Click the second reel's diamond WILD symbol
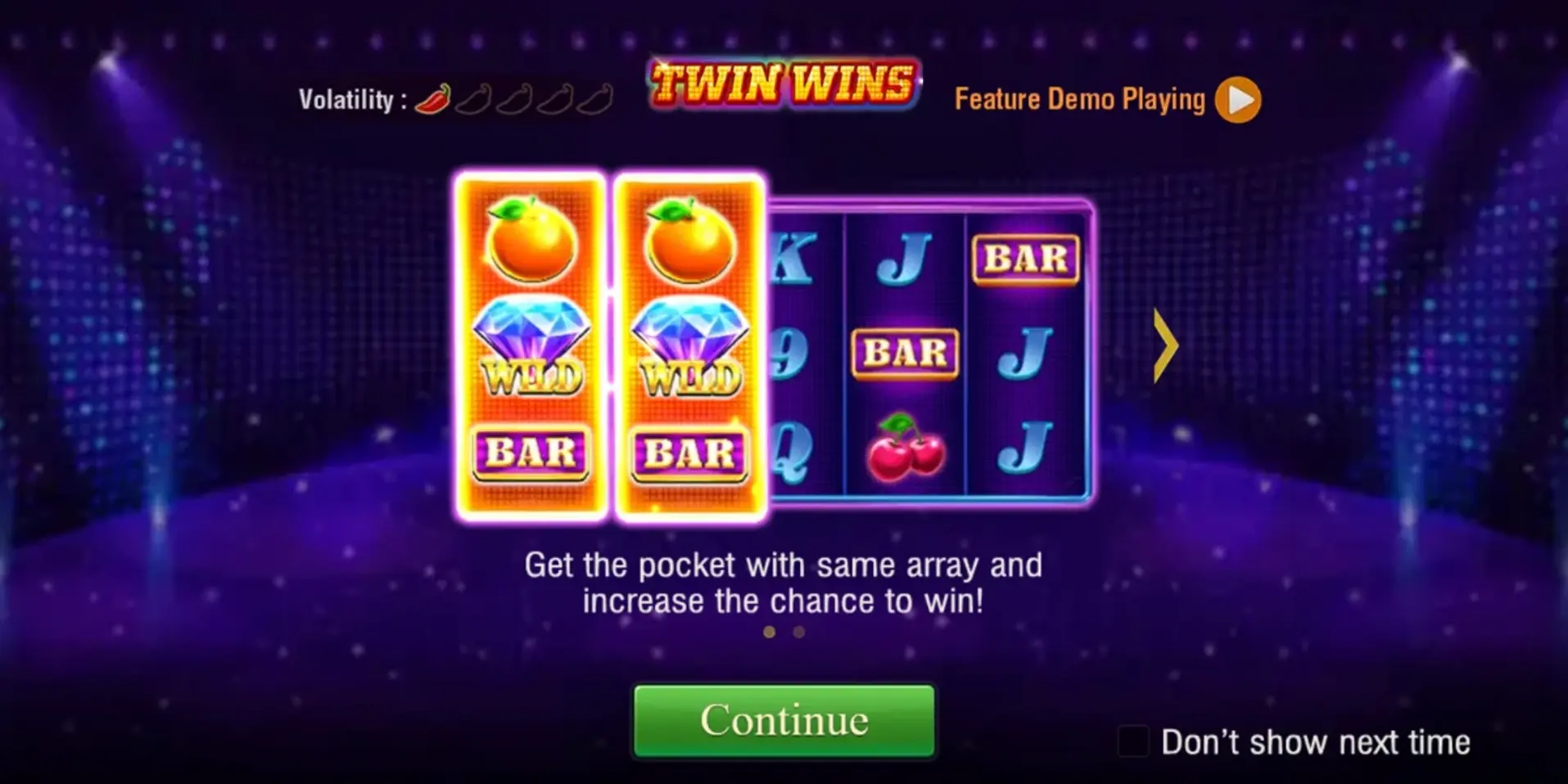 coord(690,348)
